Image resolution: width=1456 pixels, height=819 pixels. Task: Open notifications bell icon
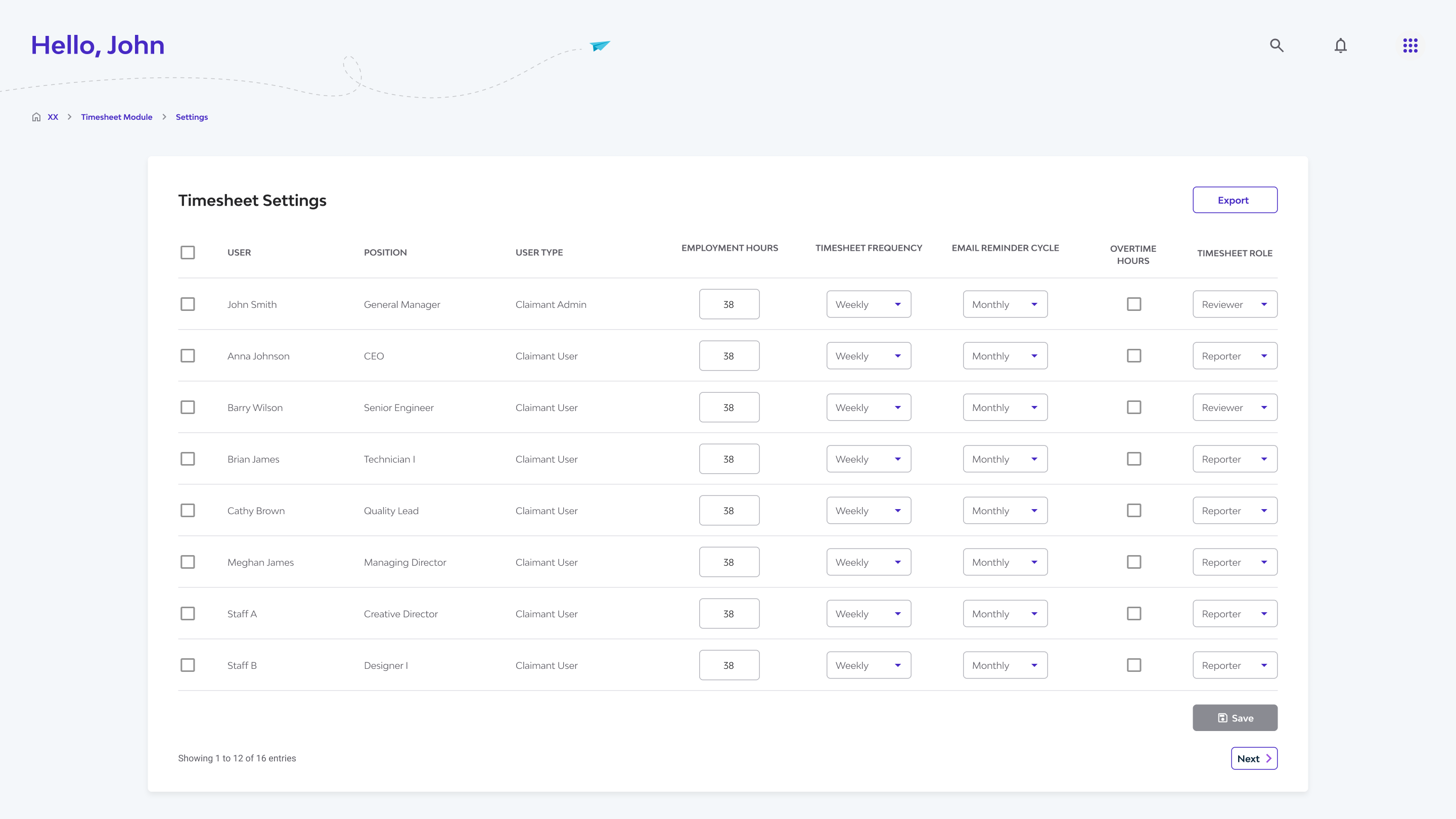(1340, 45)
